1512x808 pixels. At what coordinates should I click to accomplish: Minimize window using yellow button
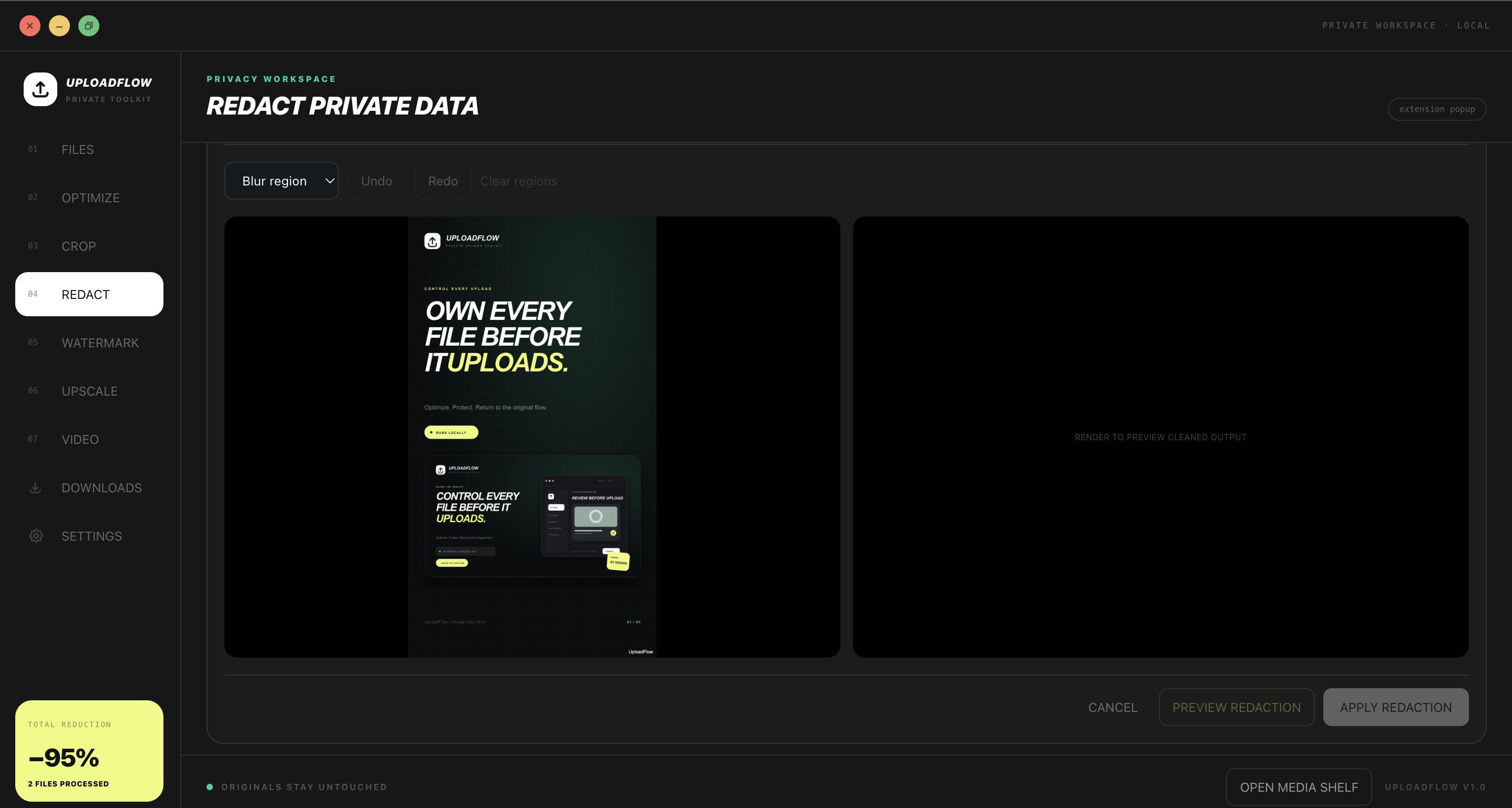pyautogui.click(x=59, y=26)
